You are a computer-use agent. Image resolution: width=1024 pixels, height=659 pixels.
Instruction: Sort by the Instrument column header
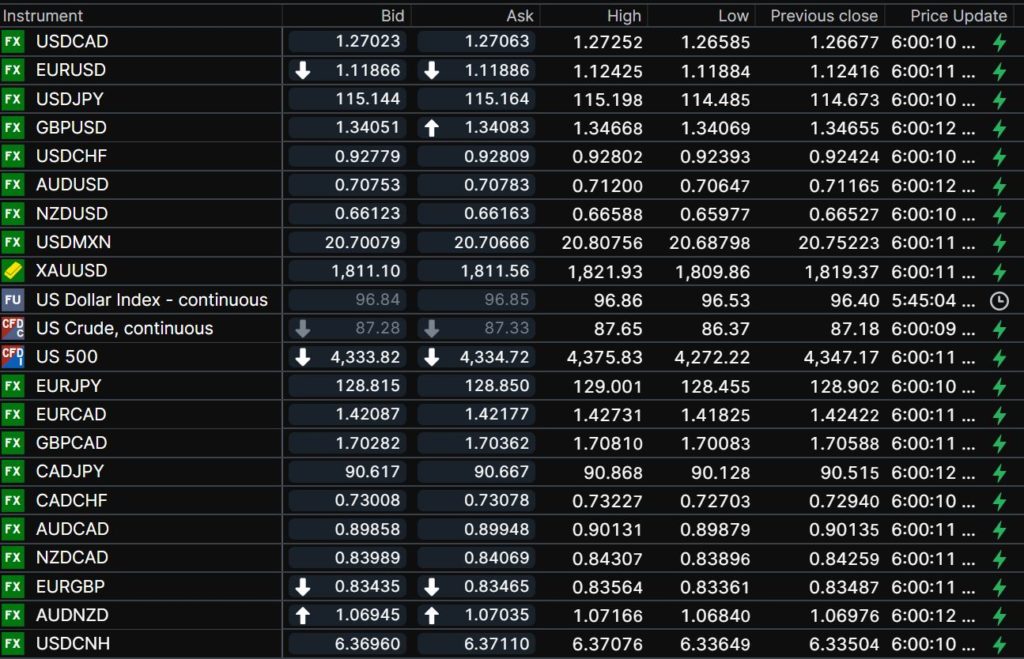[44, 16]
